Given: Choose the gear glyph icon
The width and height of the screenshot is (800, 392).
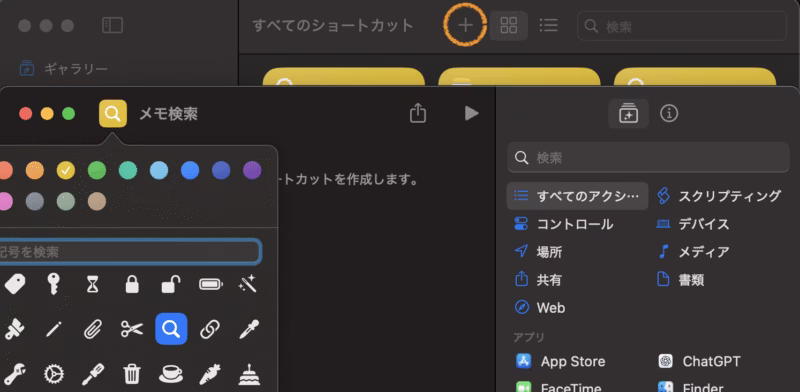Looking at the screenshot, I should [x=54, y=375].
